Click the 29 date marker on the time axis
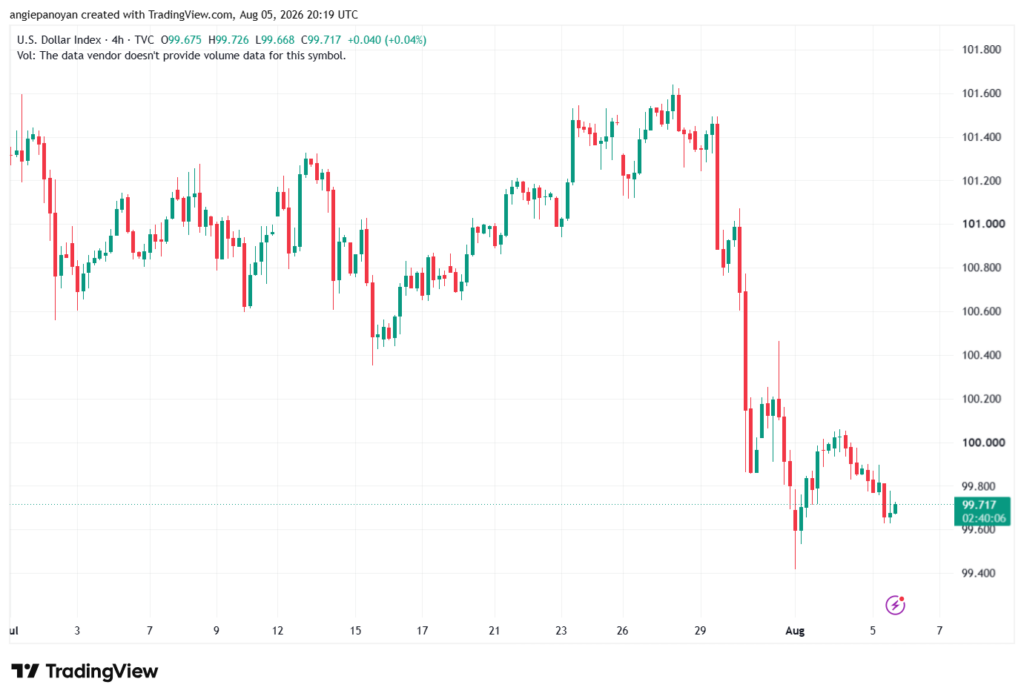The width and height of the screenshot is (1024, 699). 700,630
